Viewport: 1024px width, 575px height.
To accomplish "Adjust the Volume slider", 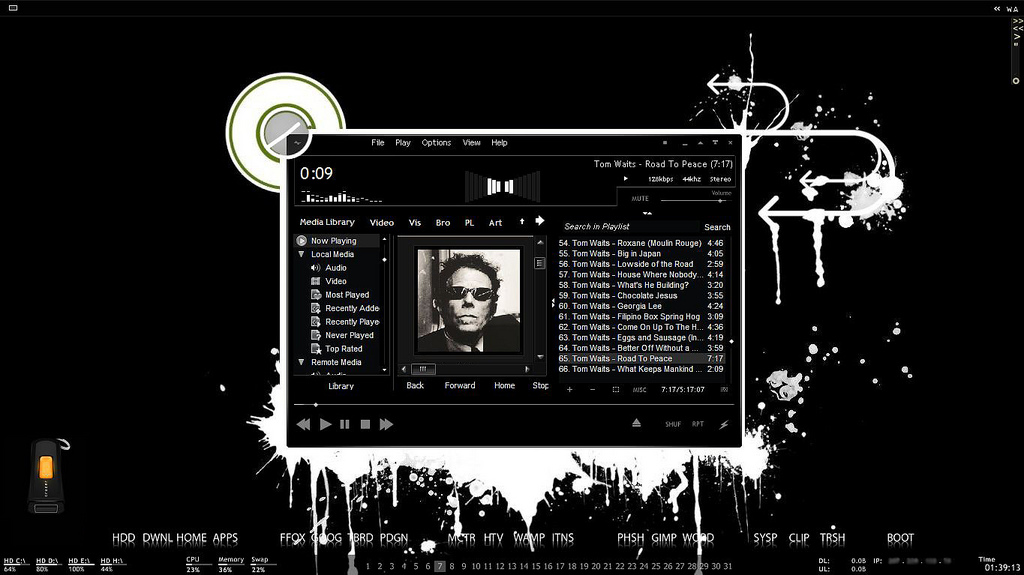I will [695, 201].
